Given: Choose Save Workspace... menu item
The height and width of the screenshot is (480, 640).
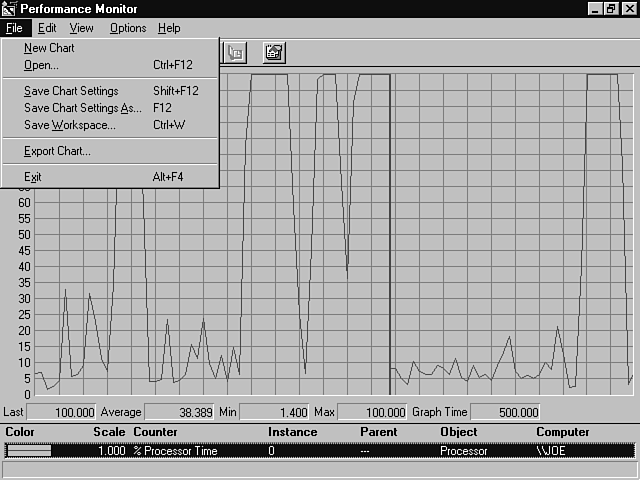Looking at the screenshot, I should (69, 125).
